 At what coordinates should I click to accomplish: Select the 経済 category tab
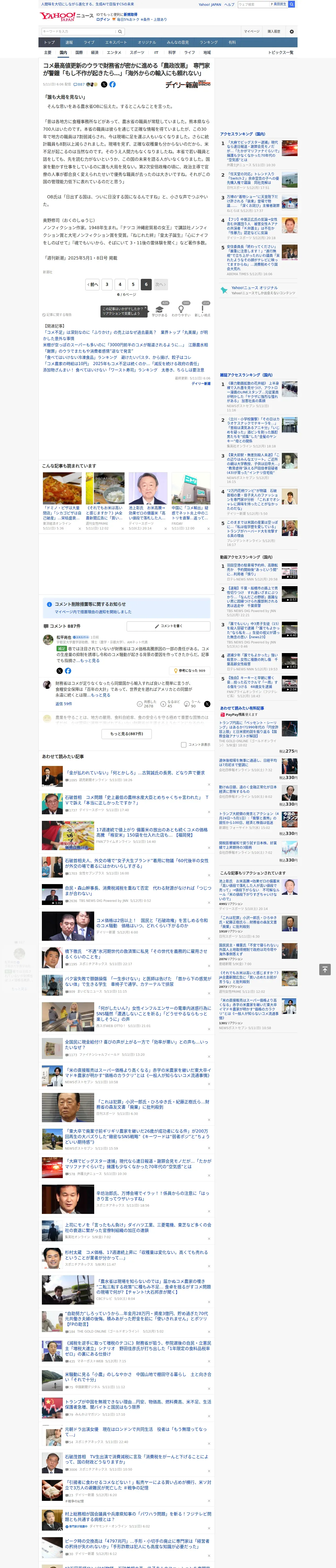point(94,52)
